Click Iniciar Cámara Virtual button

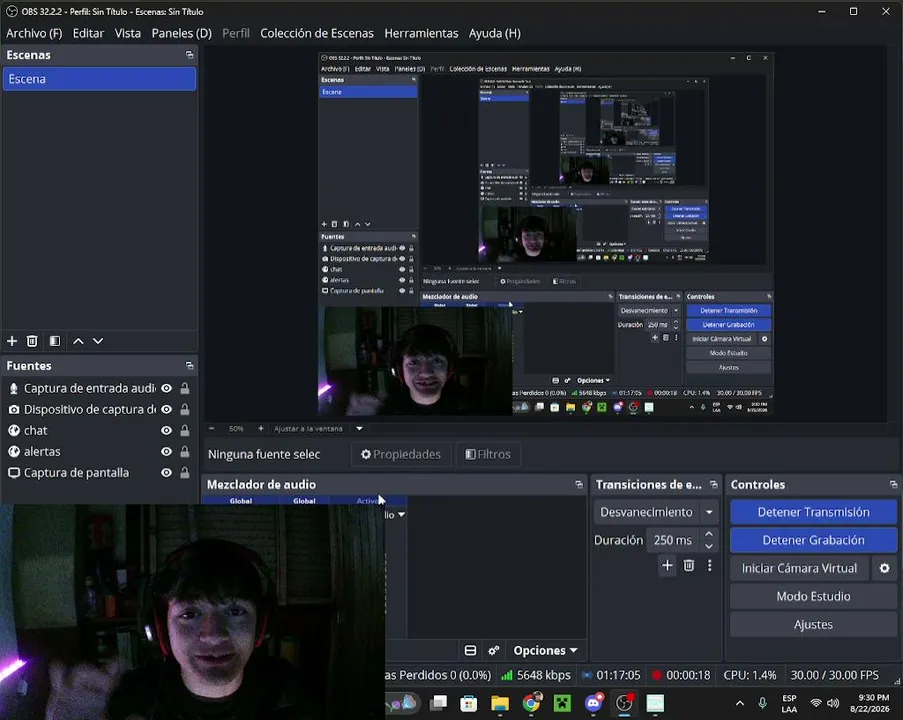[799, 569]
